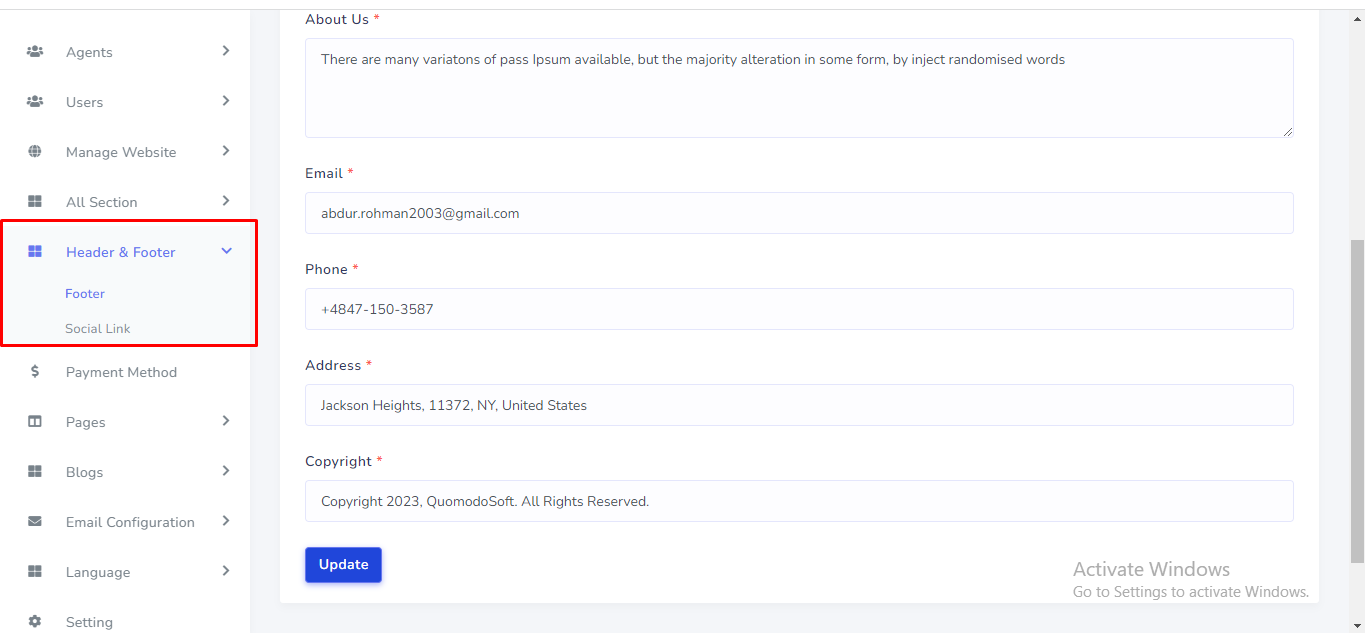Click the Agents group icon in the sidebar
1365x633 pixels.
(35, 51)
